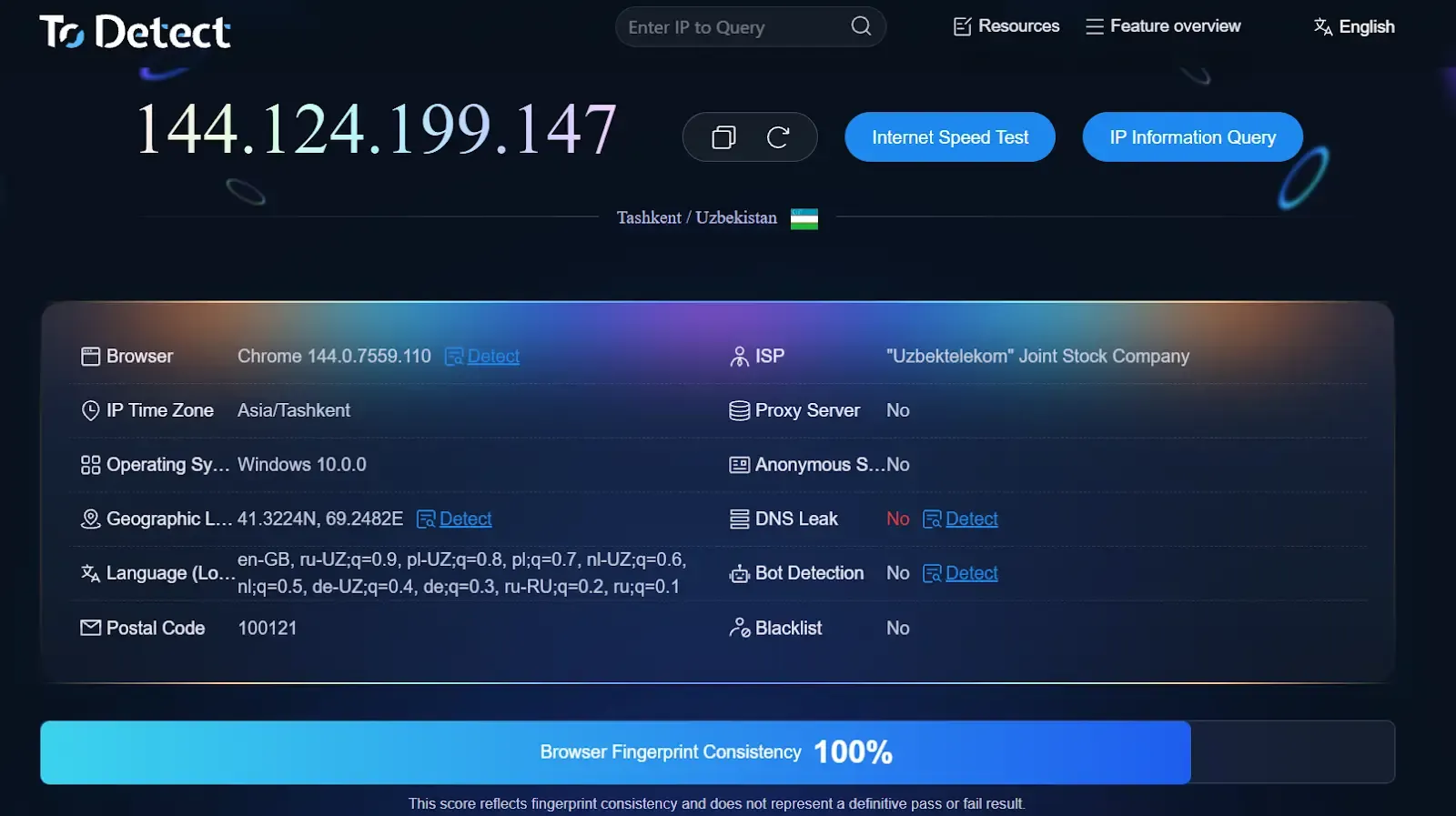This screenshot has width=1456, height=816.
Task: Click the Detect link beside Browser version
Action: coord(493,357)
